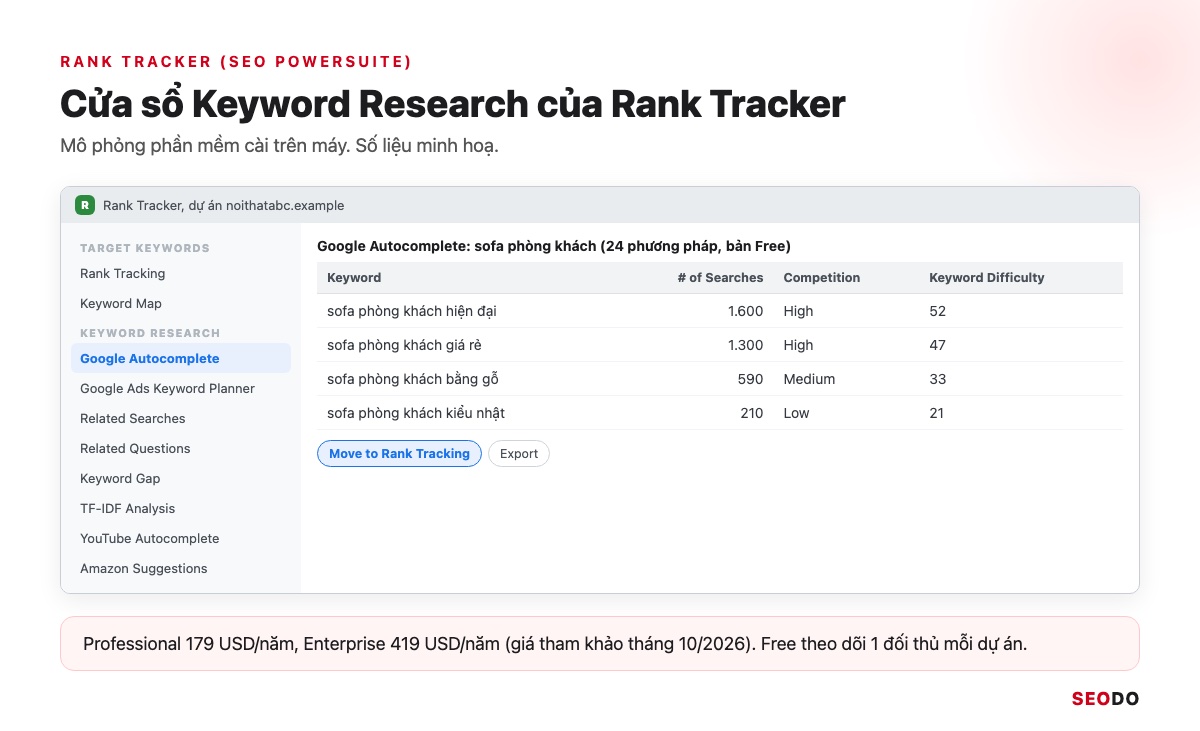Select row sofa phòng khách hiện đại

tap(720, 311)
